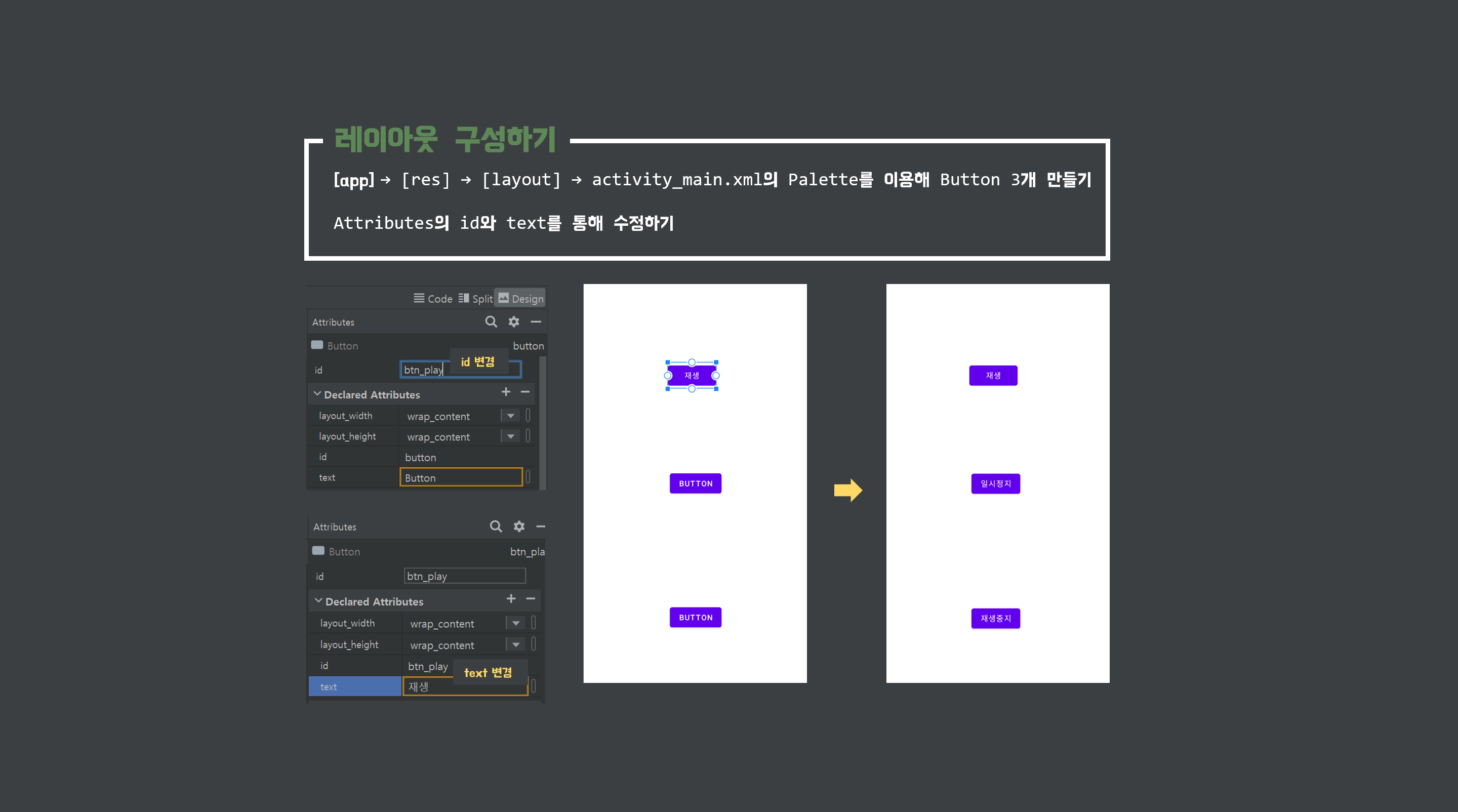1458x812 pixels.
Task: Click the search icon in upper Attributes panel
Action: pos(491,321)
